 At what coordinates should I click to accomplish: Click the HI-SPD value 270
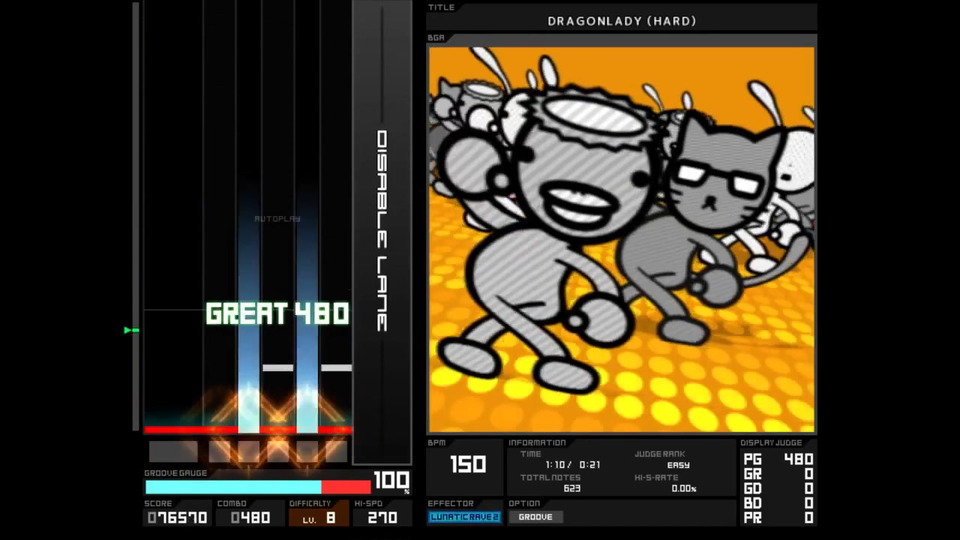[x=383, y=518]
